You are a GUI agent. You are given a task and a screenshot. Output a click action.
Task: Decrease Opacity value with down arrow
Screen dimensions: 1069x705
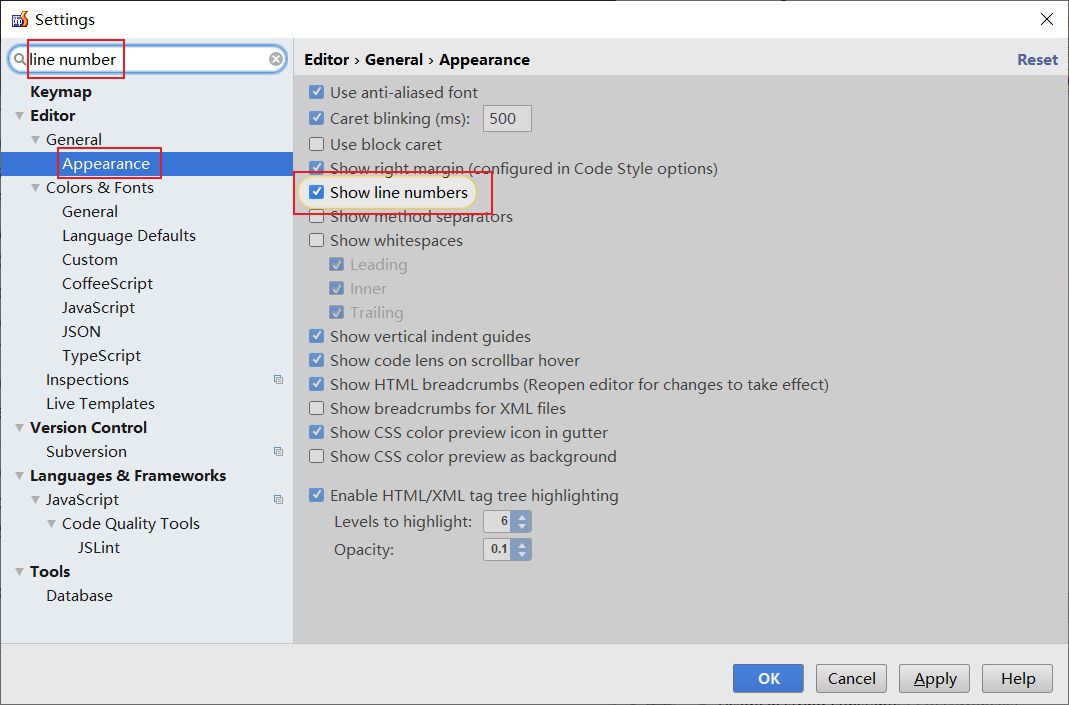coord(523,554)
